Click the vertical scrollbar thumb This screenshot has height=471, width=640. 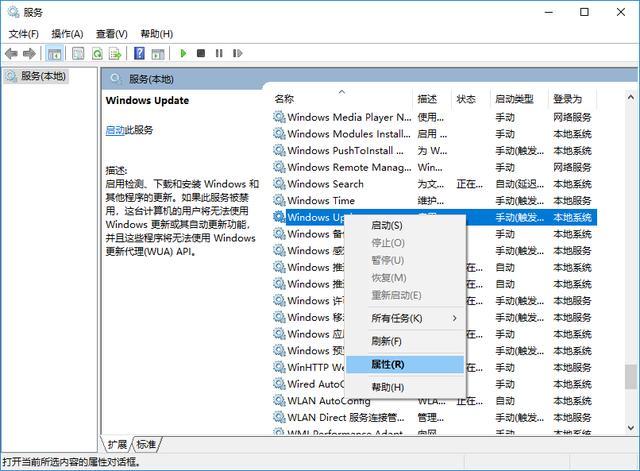(631, 377)
